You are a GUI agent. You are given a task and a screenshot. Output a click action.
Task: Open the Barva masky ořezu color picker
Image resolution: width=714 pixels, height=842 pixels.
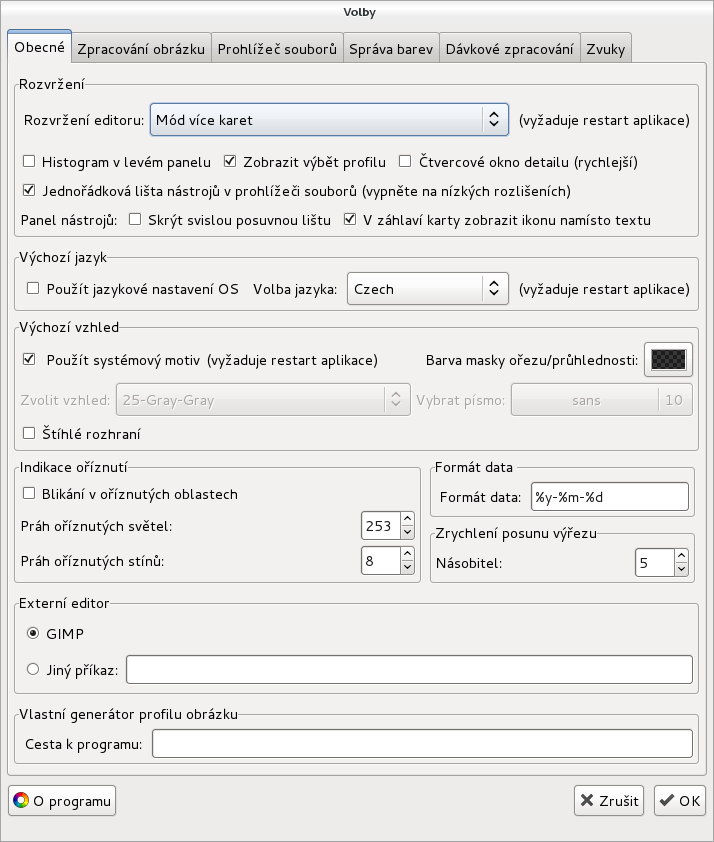tap(668, 360)
